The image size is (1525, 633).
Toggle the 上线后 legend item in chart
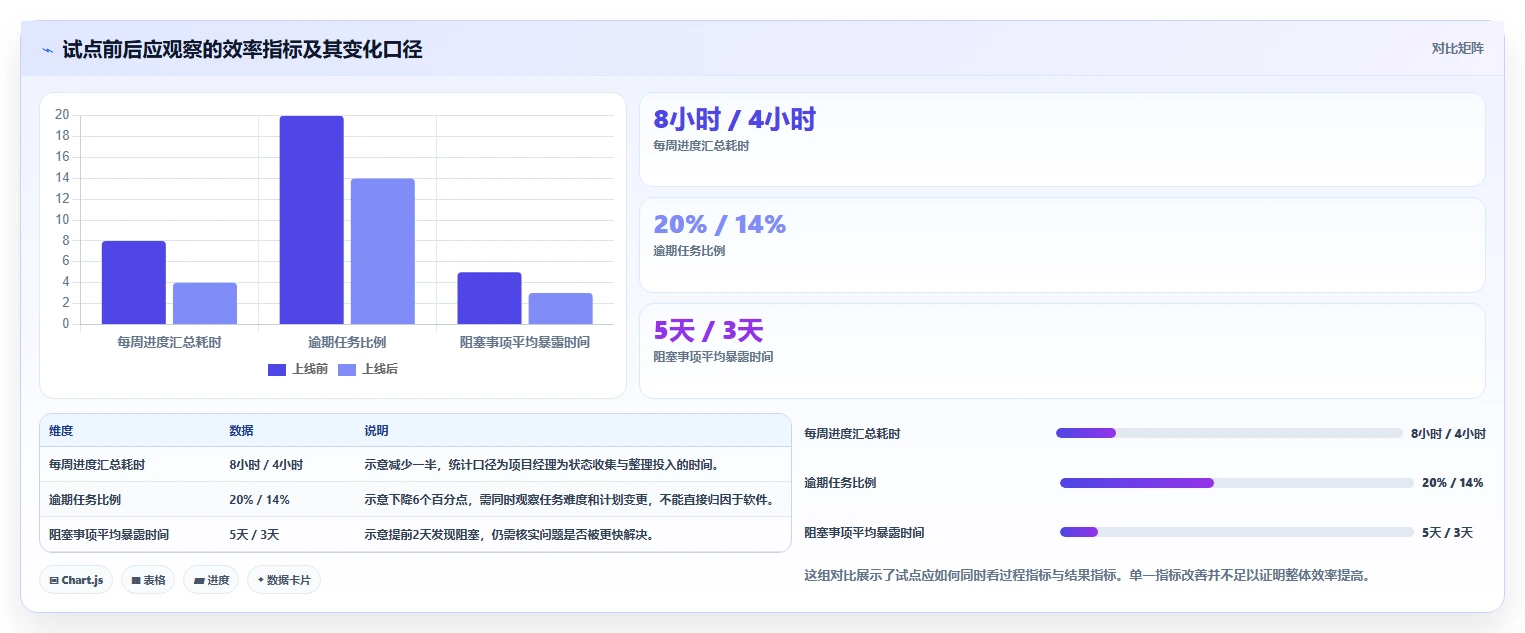click(368, 369)
